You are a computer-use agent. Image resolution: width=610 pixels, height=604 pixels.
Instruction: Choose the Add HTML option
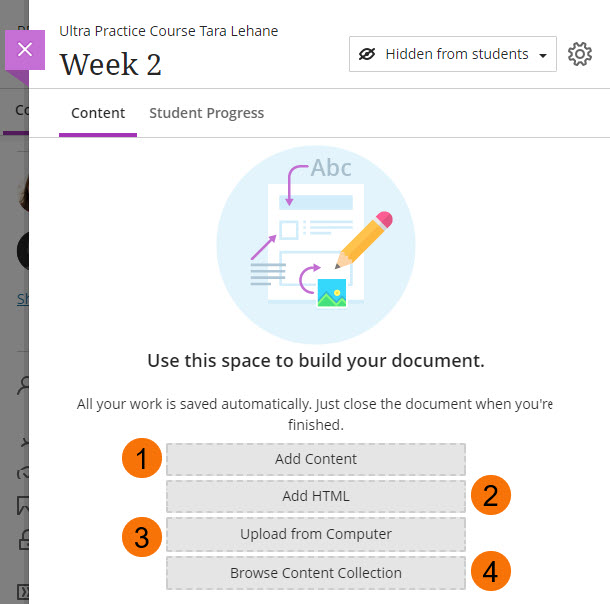click(x=316, y=496)
